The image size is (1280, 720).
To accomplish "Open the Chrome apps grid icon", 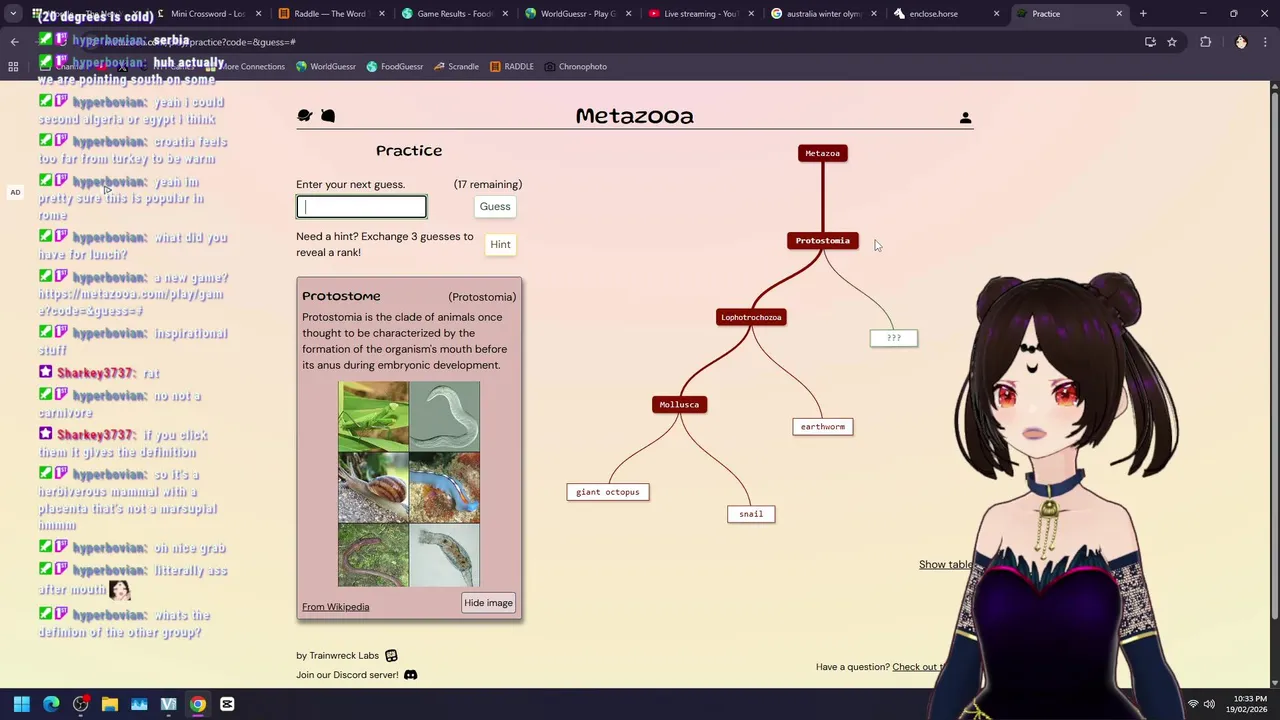I will 13,67.
